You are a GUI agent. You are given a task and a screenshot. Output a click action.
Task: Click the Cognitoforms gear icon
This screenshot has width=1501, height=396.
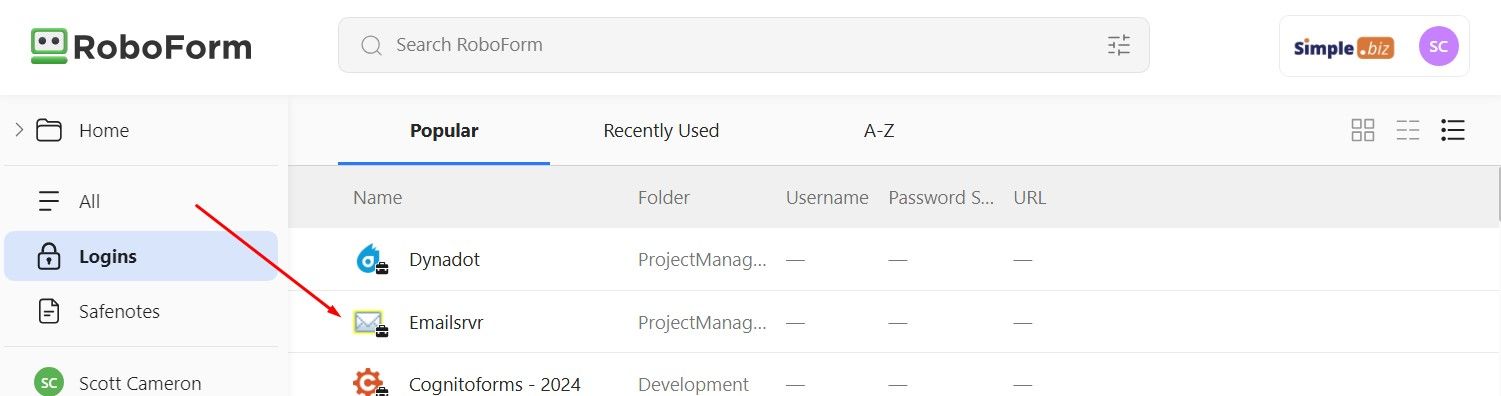(371, 384)
